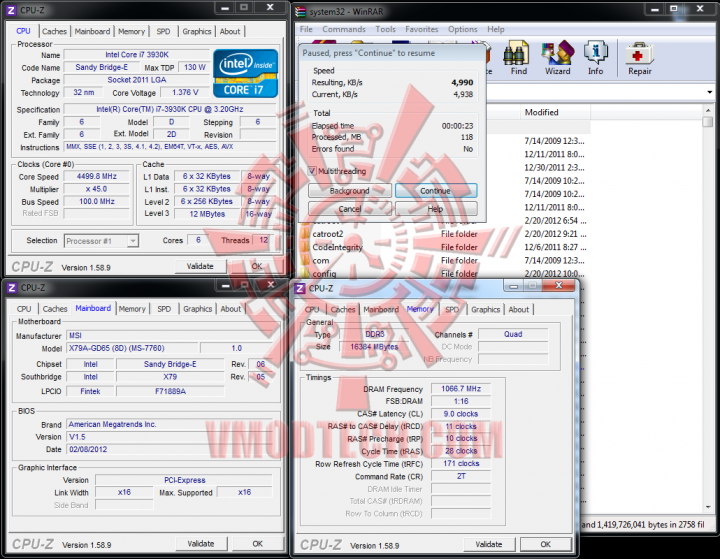720x559 pixels.
Task: Click OK in top CPU-Z CPU window
Action: (x=257, y=266)
